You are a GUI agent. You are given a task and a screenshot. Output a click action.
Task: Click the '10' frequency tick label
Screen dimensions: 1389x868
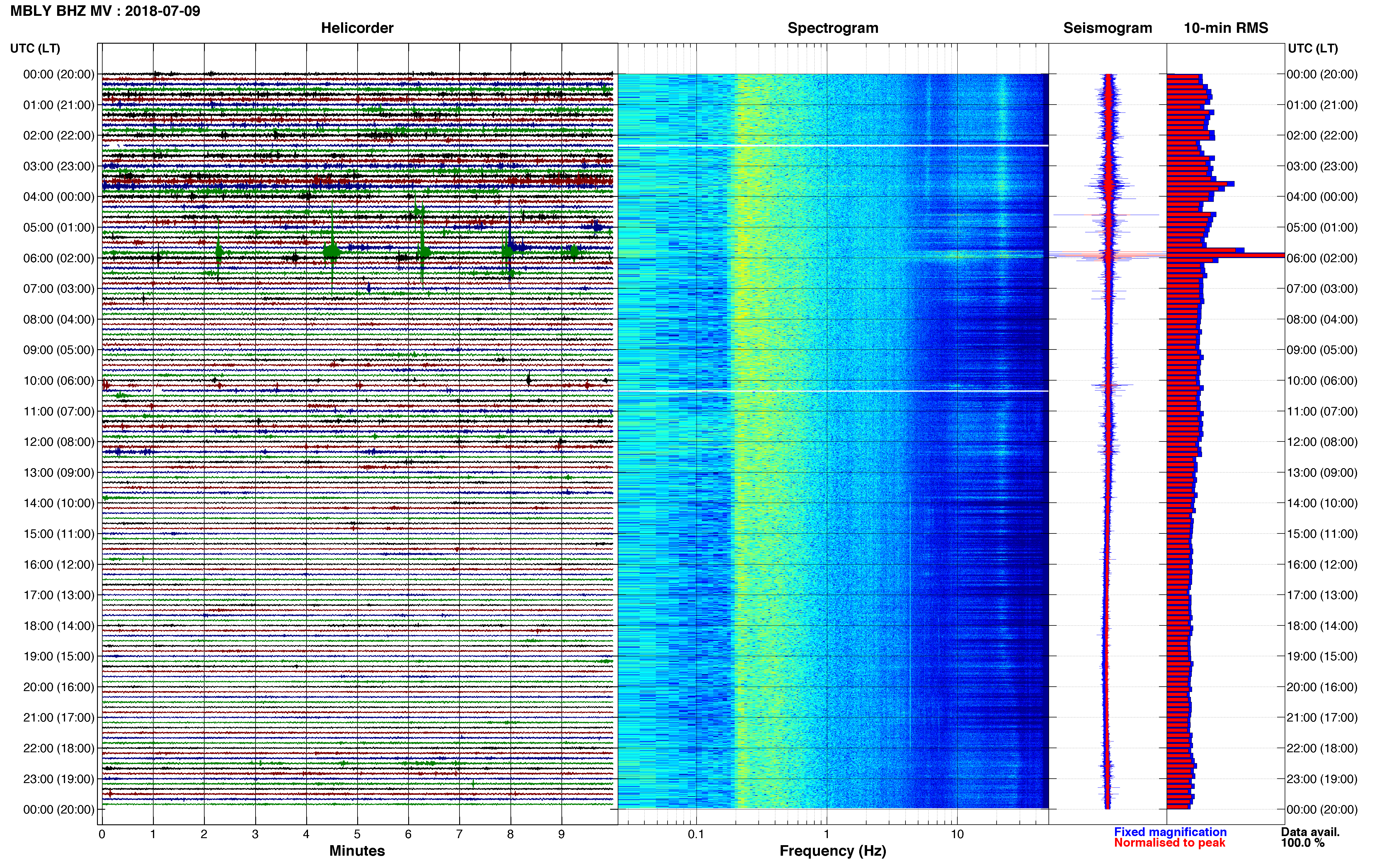957,834
